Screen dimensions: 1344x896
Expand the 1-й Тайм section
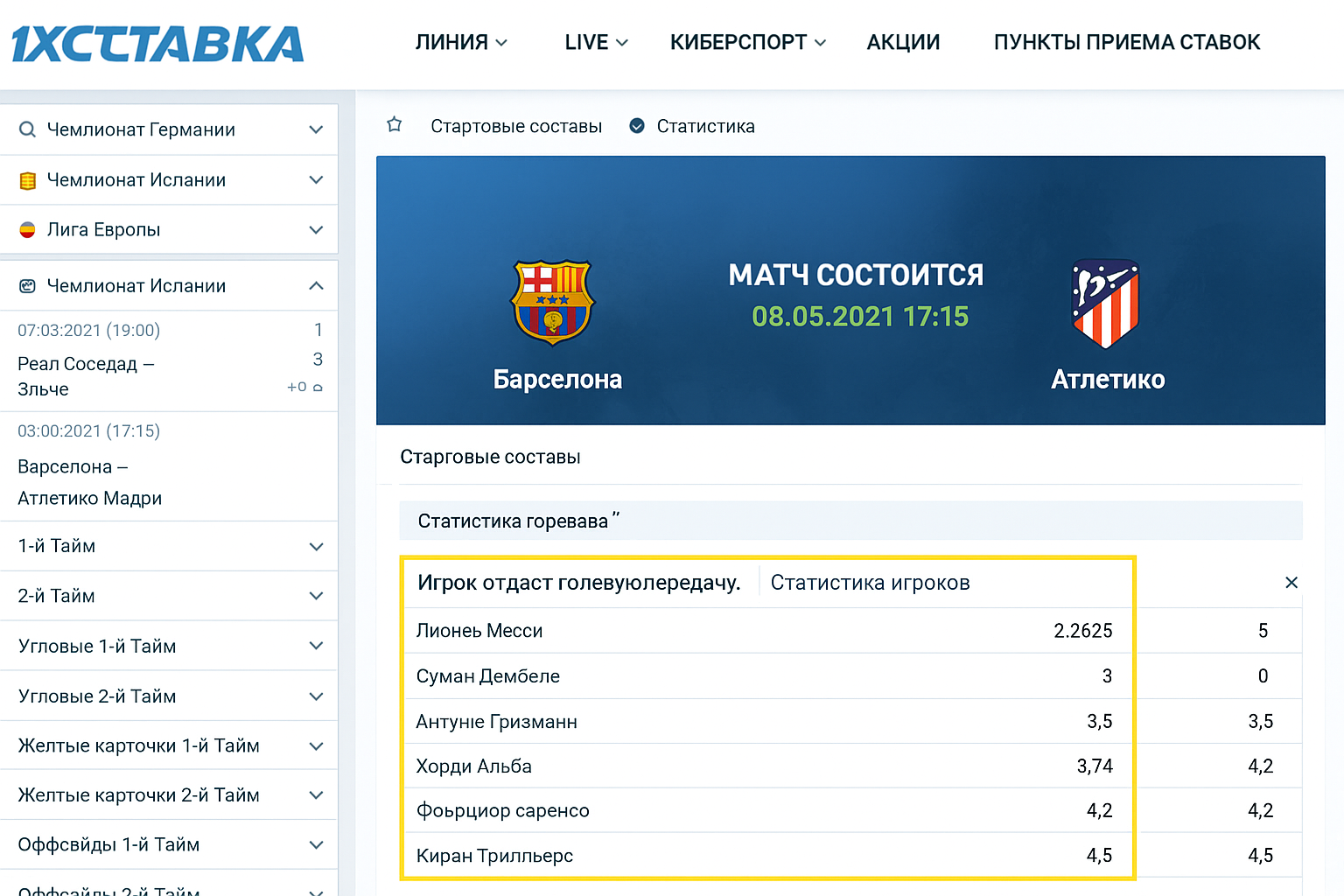tap(316, 546)
